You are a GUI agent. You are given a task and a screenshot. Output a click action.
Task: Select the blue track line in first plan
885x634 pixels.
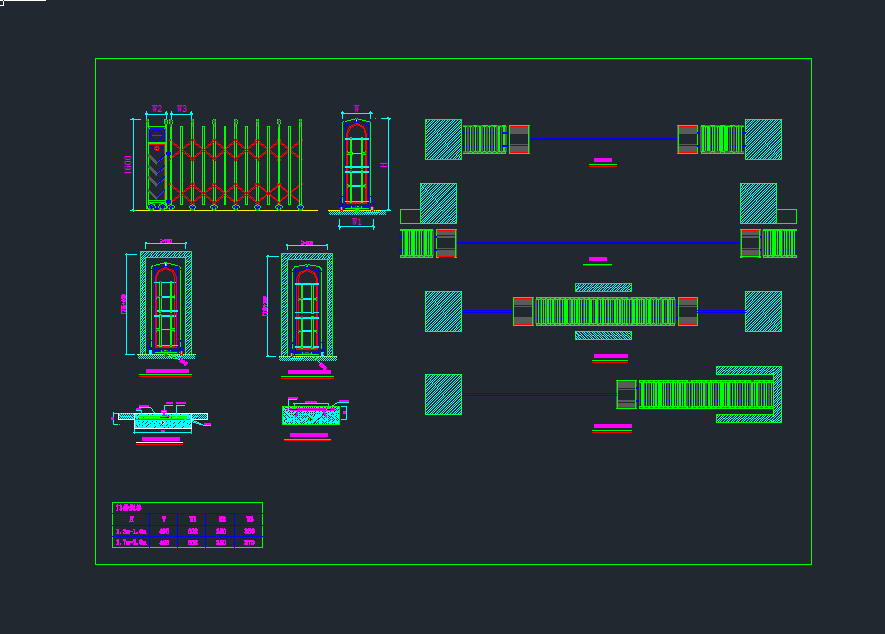coord(603,138)
